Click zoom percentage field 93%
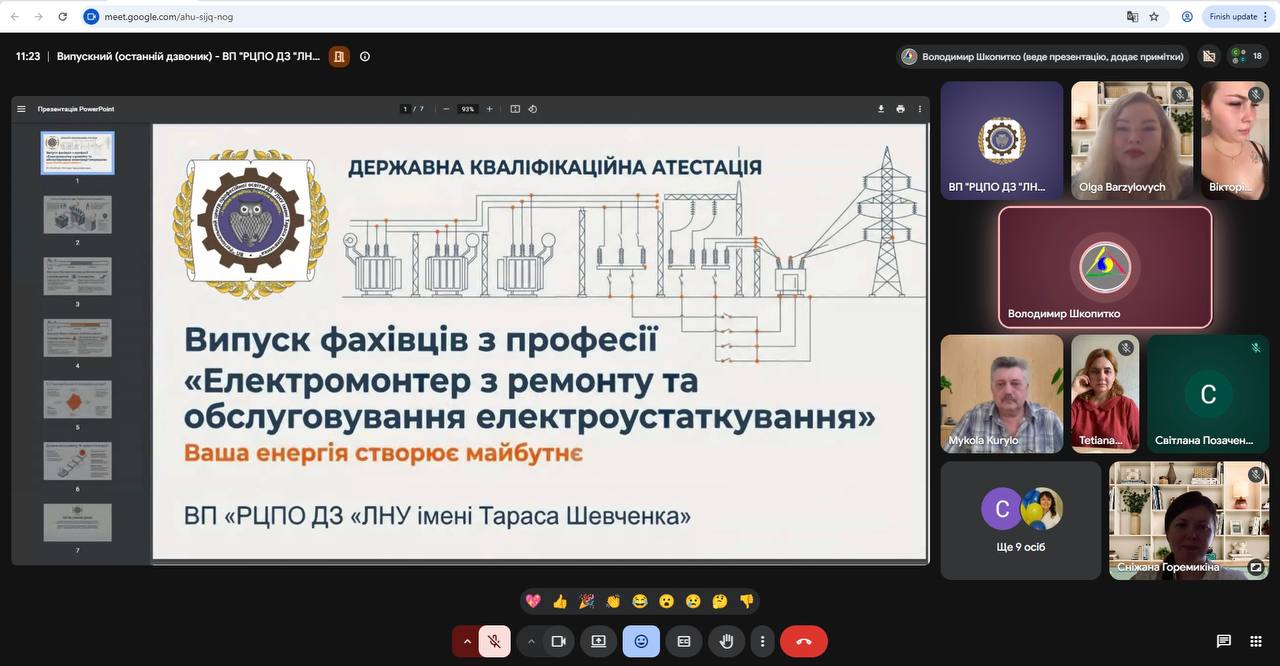The width and height of the screenshot is (1280, 666). point(467,109)
